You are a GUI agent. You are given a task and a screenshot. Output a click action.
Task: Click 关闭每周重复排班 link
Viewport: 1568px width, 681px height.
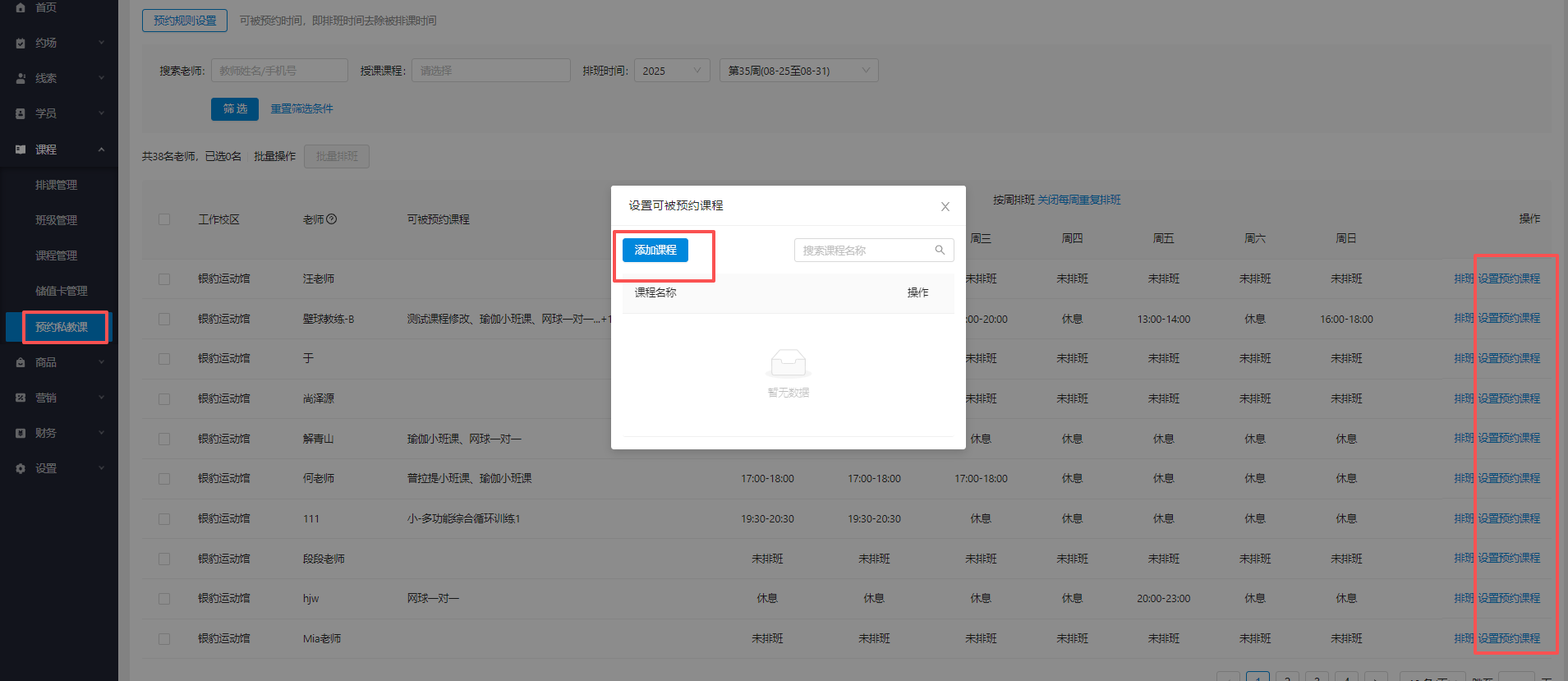pos(1079,200)
